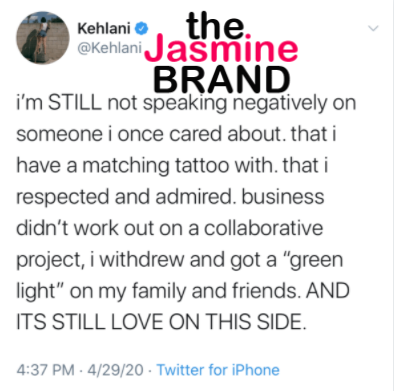Click the blue verified badge

tap(141, 29)
